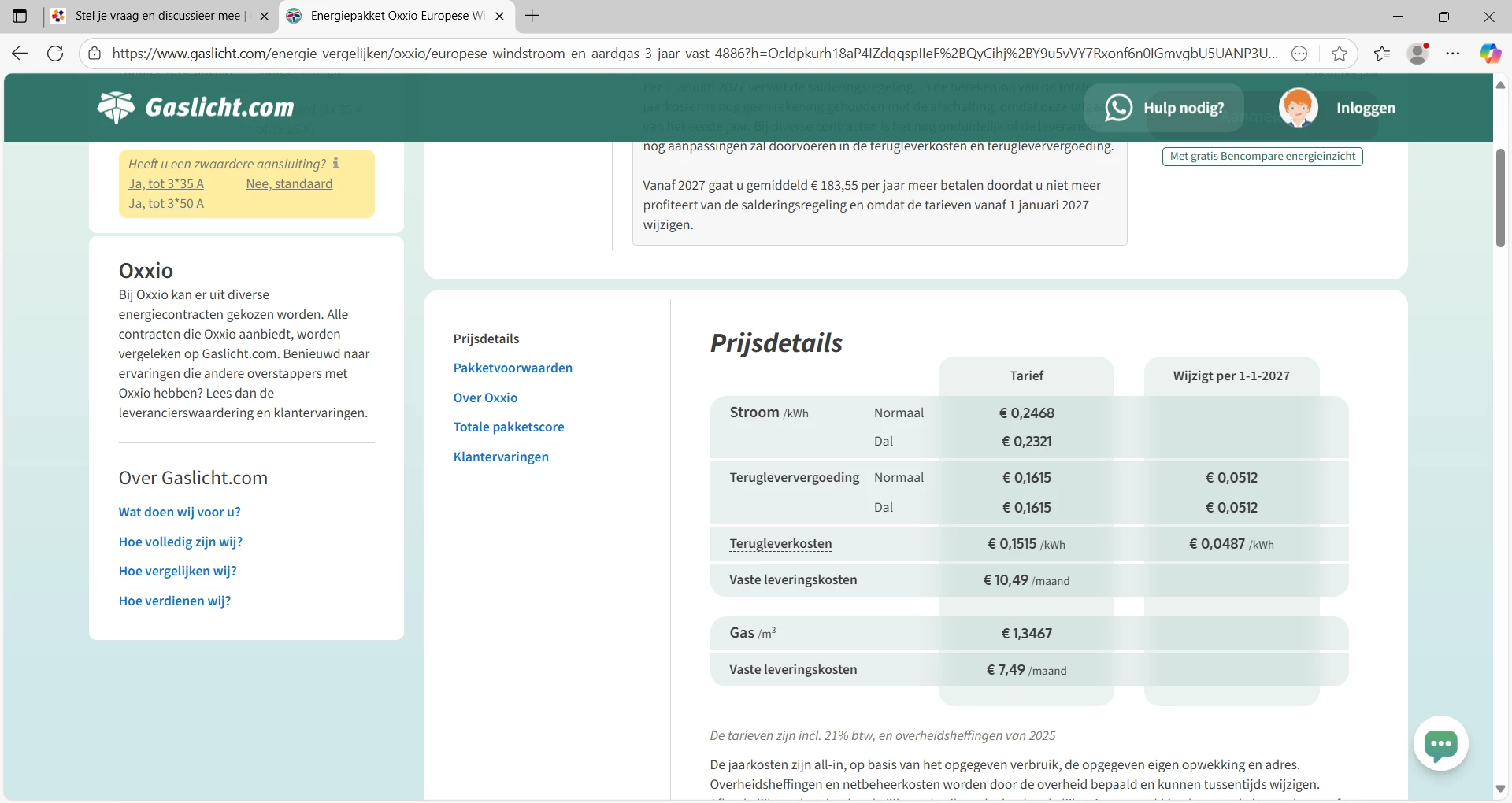Add this page to favorites star
The width and height of the screenshot is (1512, 803).
point(1340,54)
